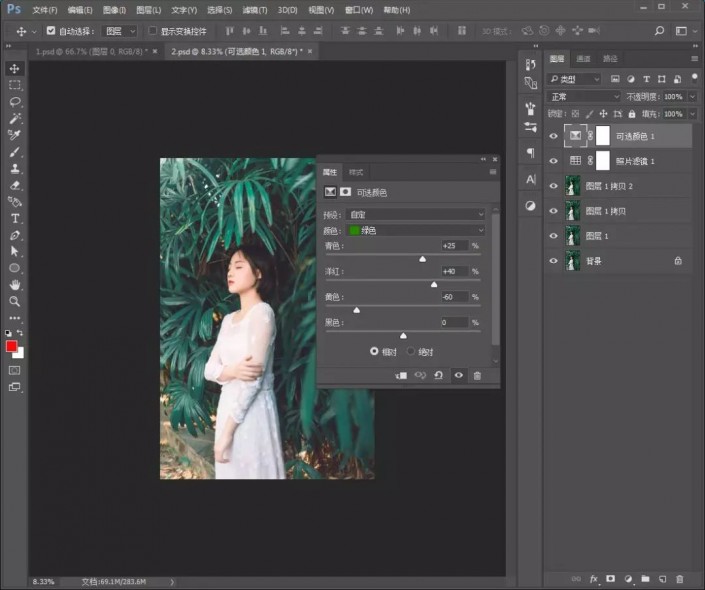Open the workspace switcher dropdown
The image size is (705, 590).
[684, 31]
